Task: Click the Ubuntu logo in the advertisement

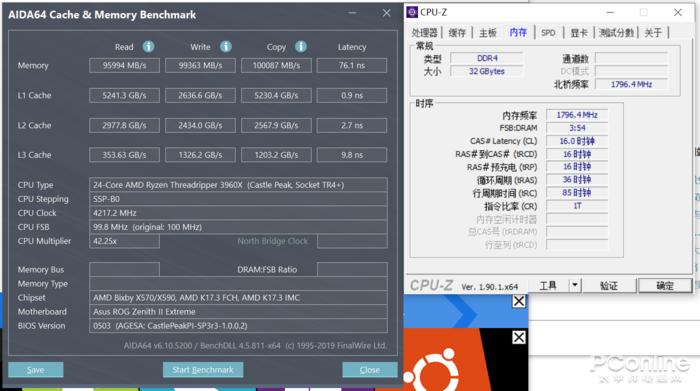Action: click(431, 370)
